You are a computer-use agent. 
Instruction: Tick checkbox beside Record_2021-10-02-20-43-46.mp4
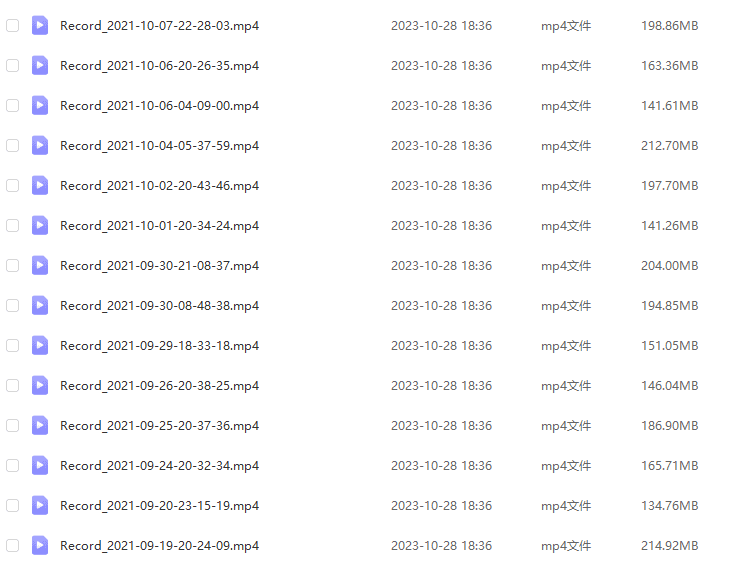coord(12,185)
